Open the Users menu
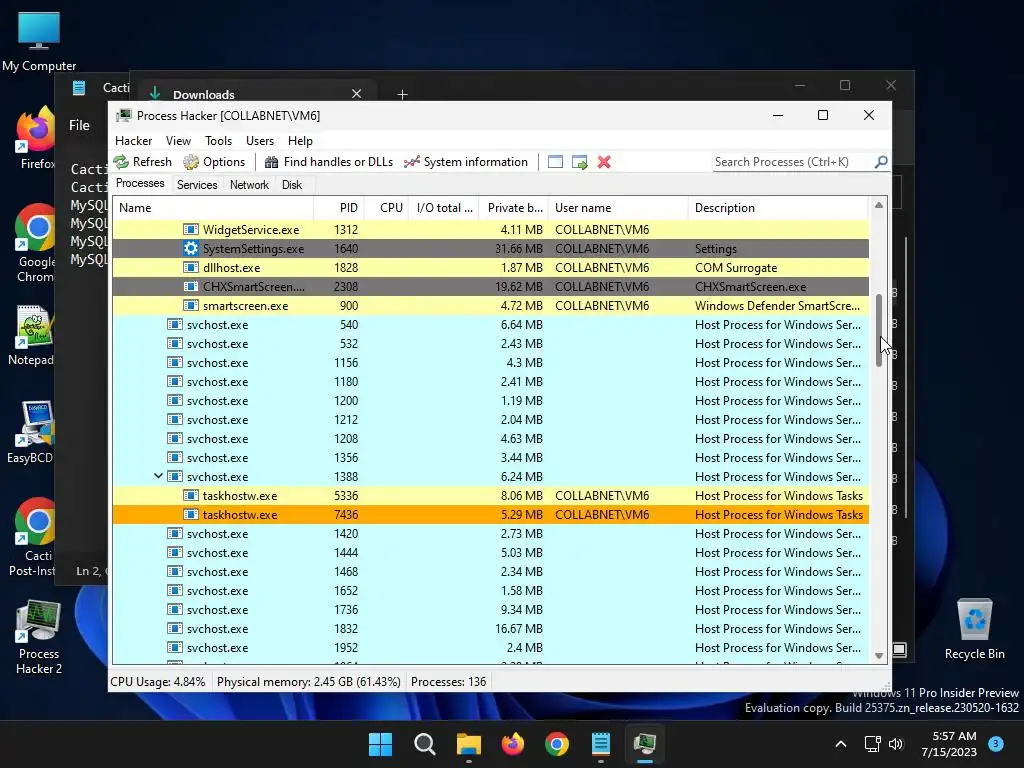This screenshot has width=1024, height=768. click(260, 140)
